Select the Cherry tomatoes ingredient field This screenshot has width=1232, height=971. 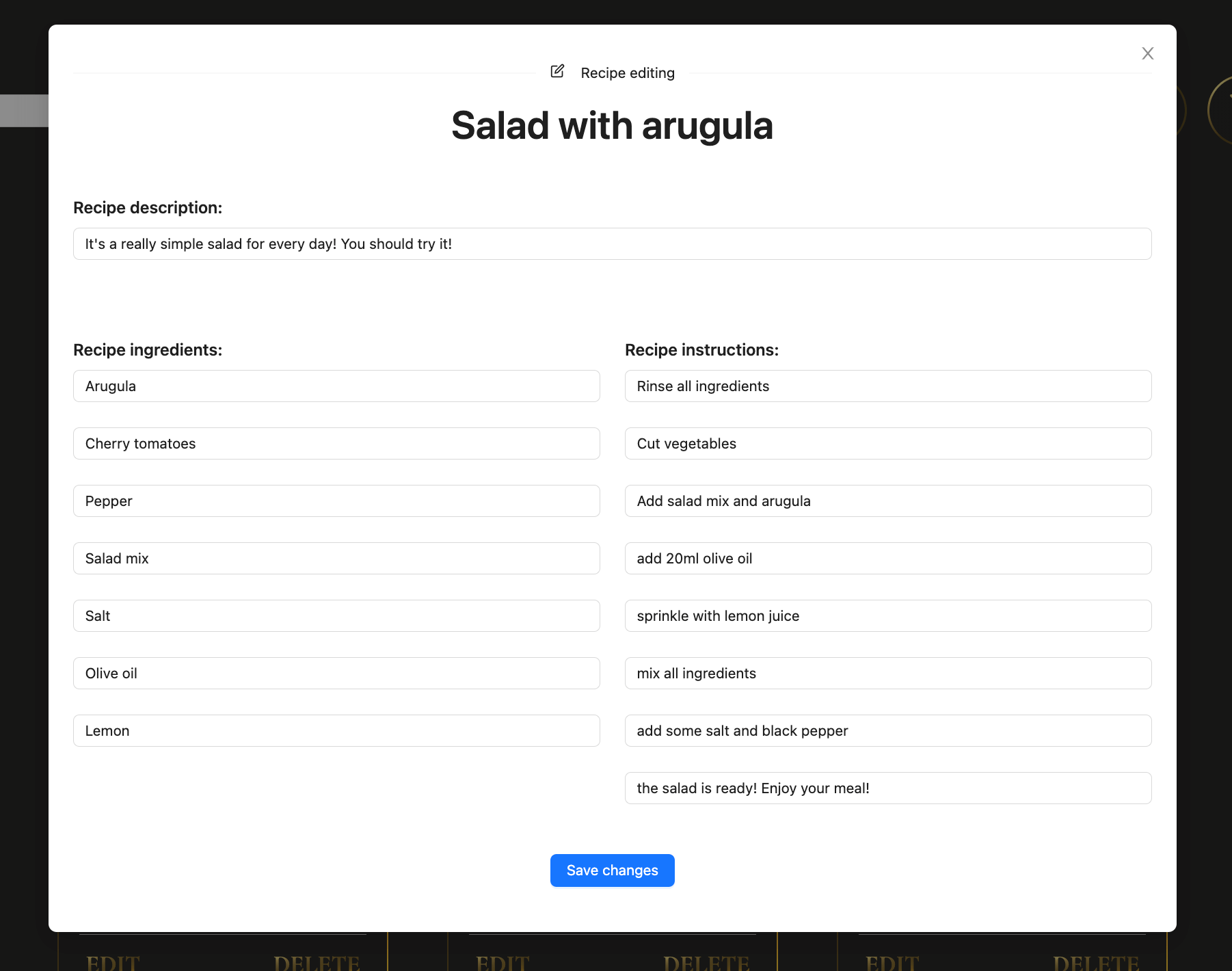tap(336, 443)
